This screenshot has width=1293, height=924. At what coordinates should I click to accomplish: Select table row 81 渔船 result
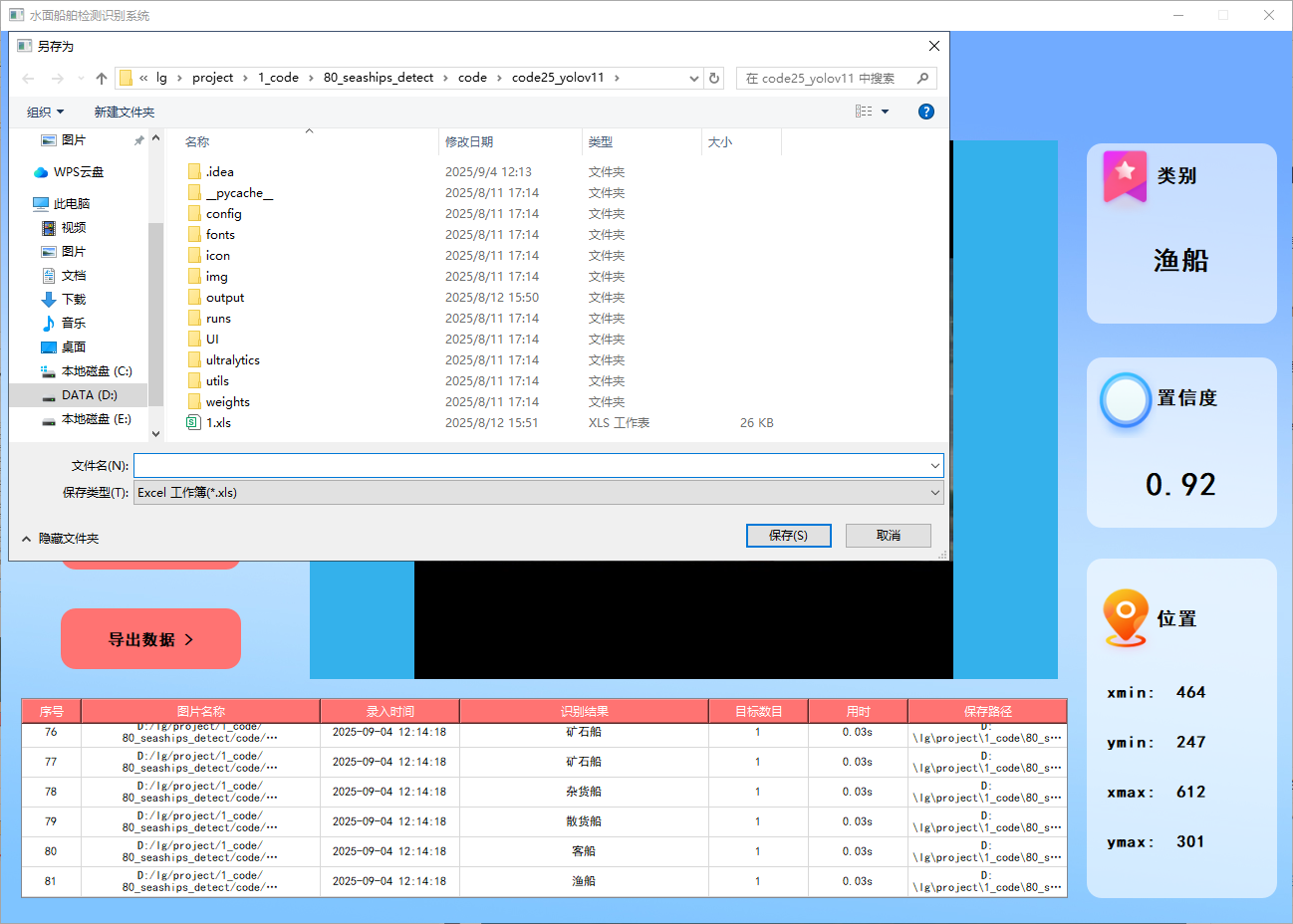point(584,881)
